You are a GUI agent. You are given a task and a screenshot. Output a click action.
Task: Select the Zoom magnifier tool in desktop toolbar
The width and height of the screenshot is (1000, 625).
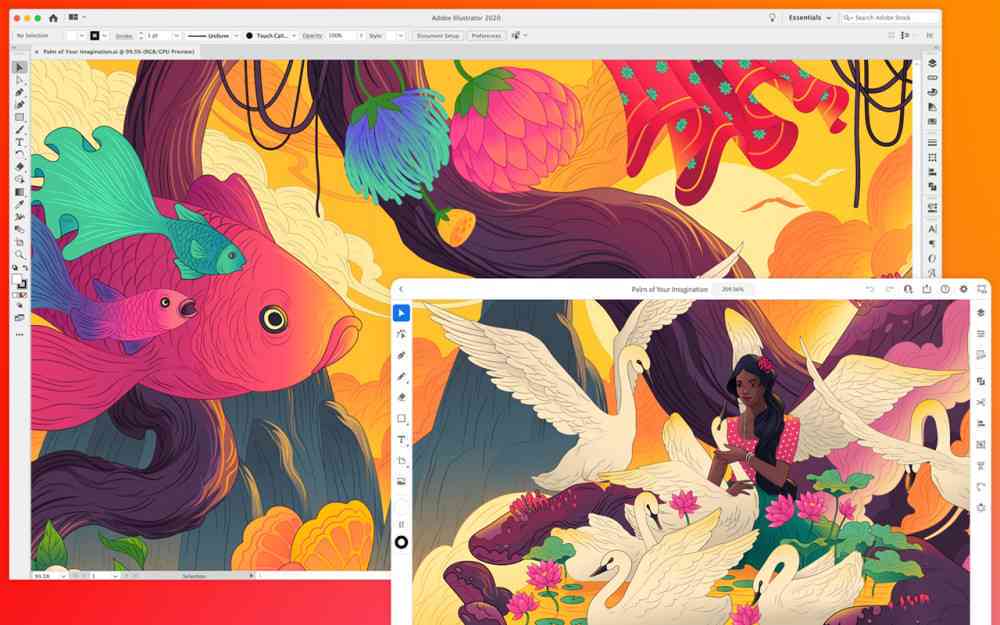(x=20, y=254)
